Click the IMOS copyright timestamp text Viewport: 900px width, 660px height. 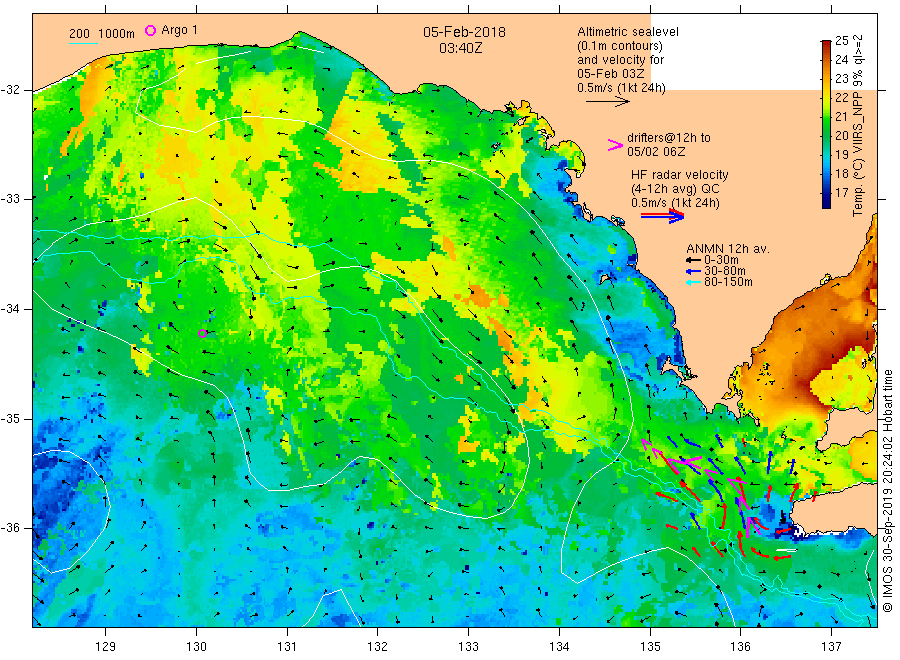point(887,491)
